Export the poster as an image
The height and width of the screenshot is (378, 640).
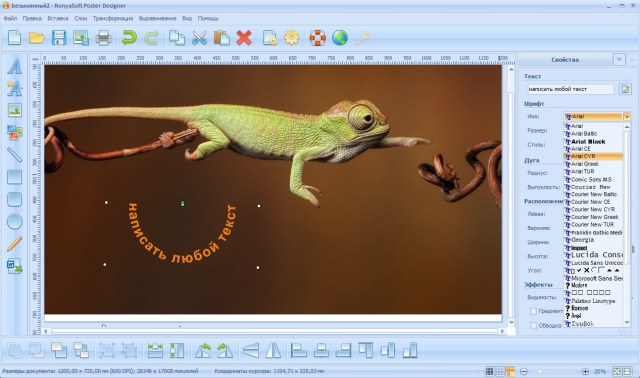pyautogui.click(x=81, y=38)
